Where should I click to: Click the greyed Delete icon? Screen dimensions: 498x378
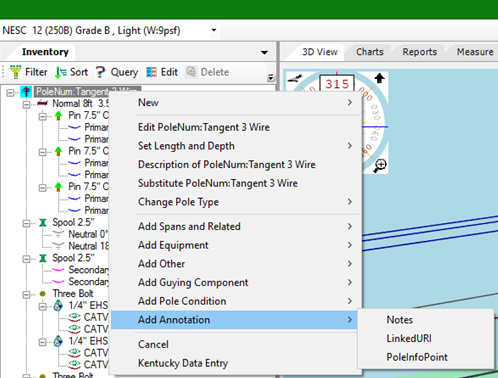191,72
